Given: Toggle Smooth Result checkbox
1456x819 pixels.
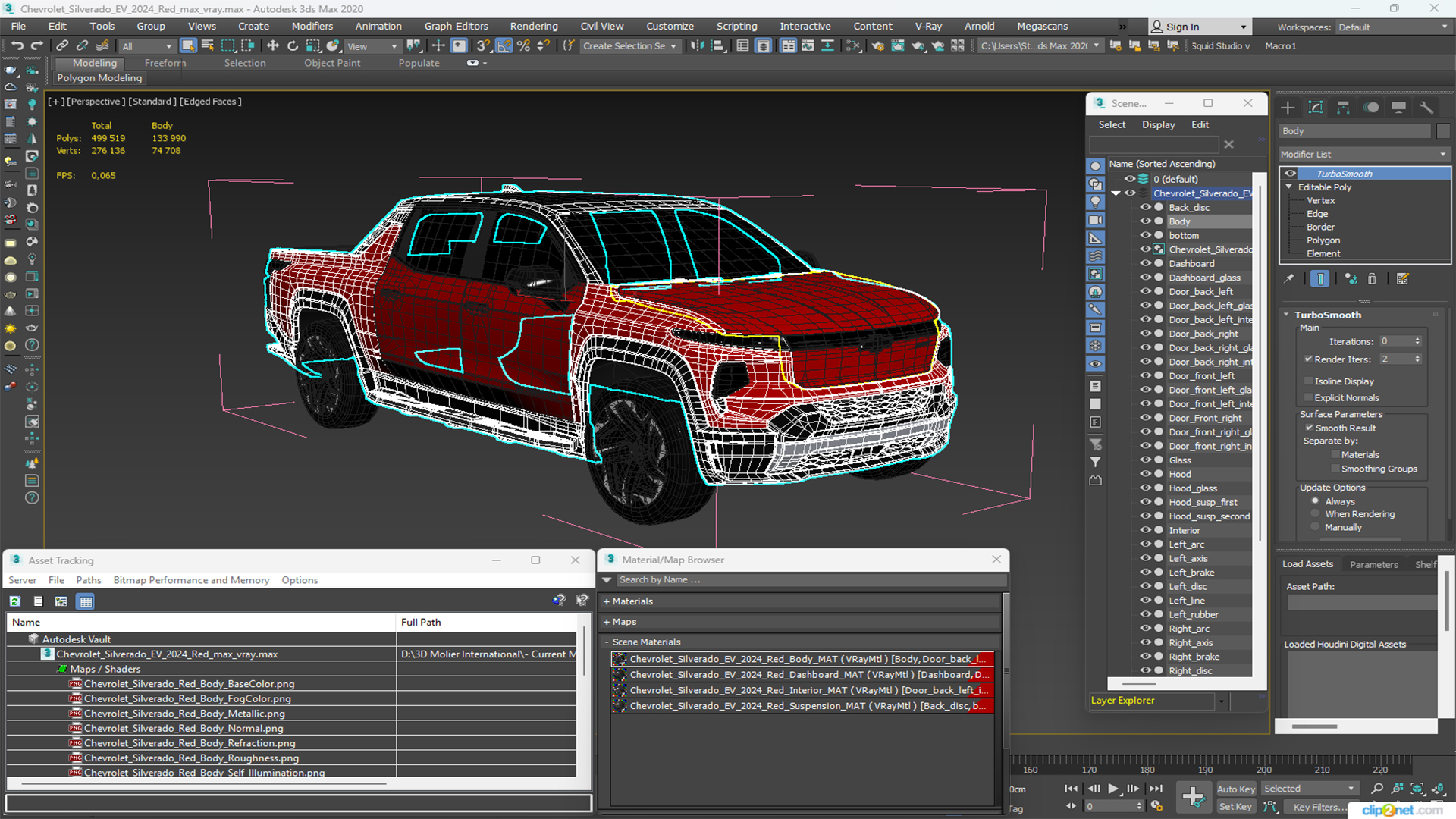Looking at the screenshot, I should click(1309, 428).
